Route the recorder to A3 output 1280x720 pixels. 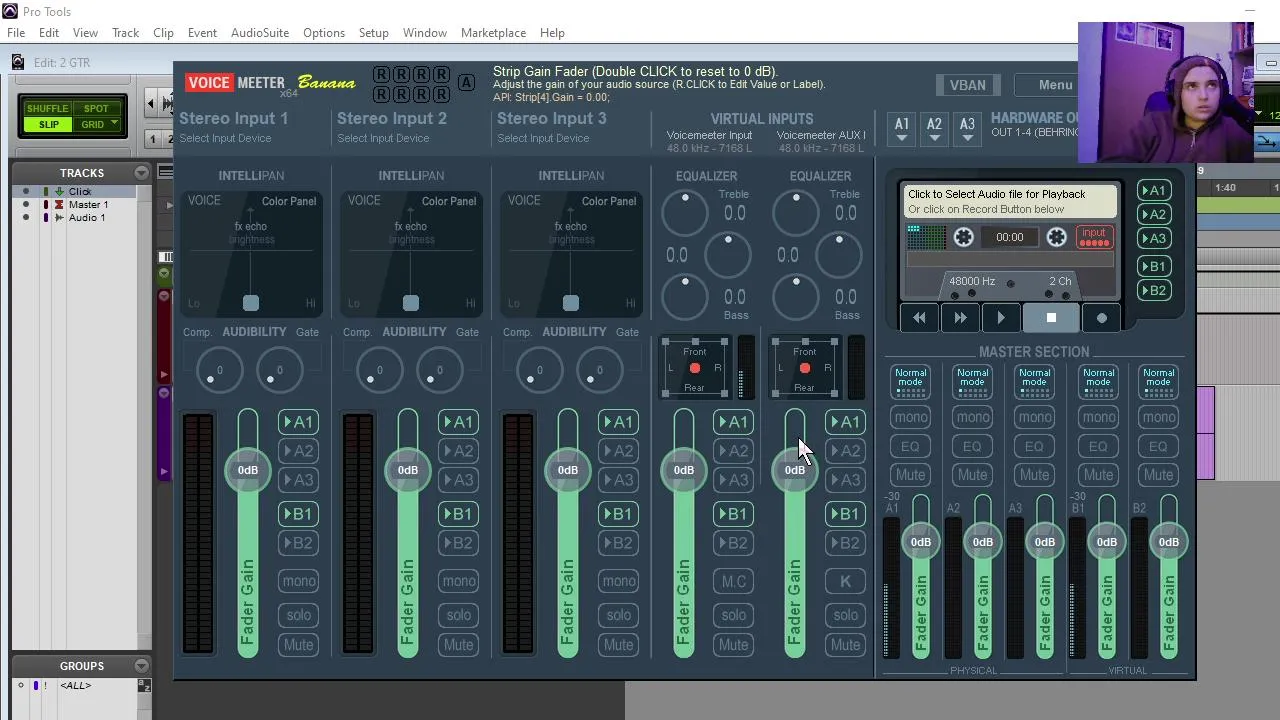(1154, 238)
